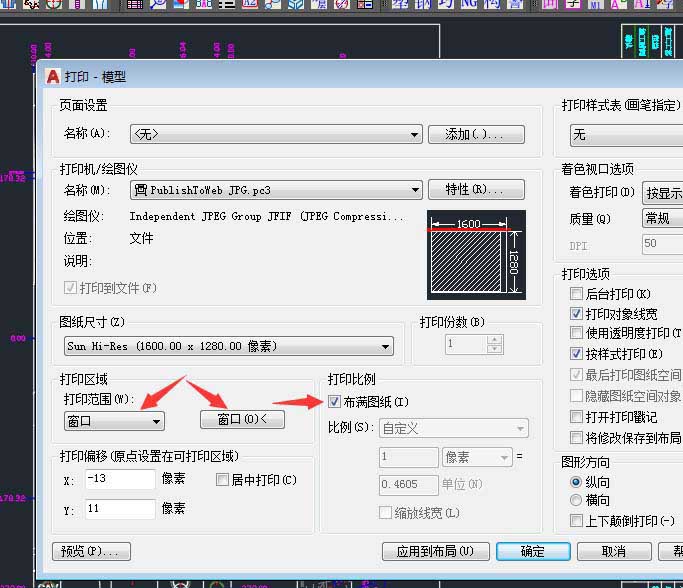Click the down arrow on the copies stepper

494,349
